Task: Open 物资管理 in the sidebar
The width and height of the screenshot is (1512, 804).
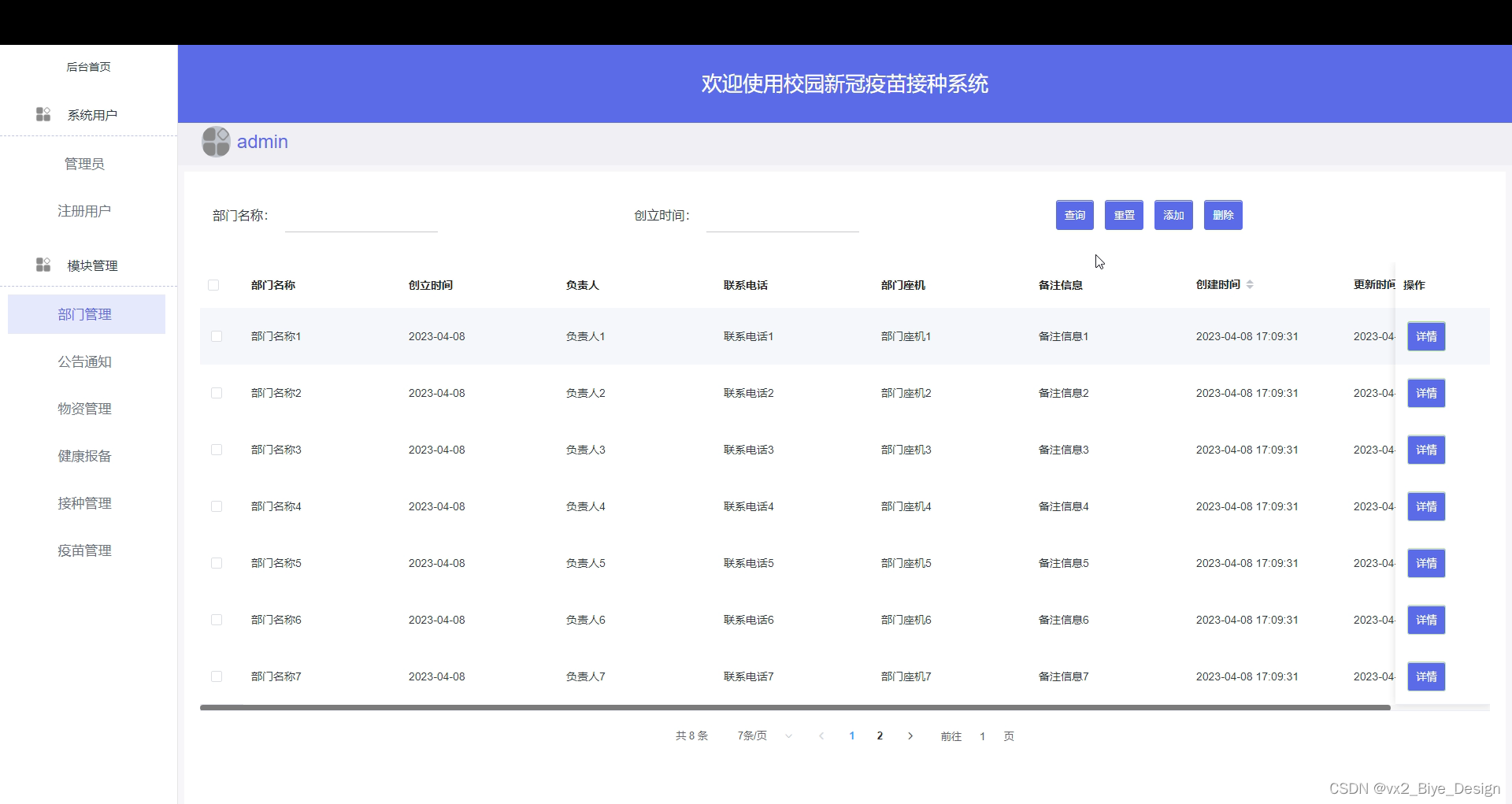Action: (84, 409)
